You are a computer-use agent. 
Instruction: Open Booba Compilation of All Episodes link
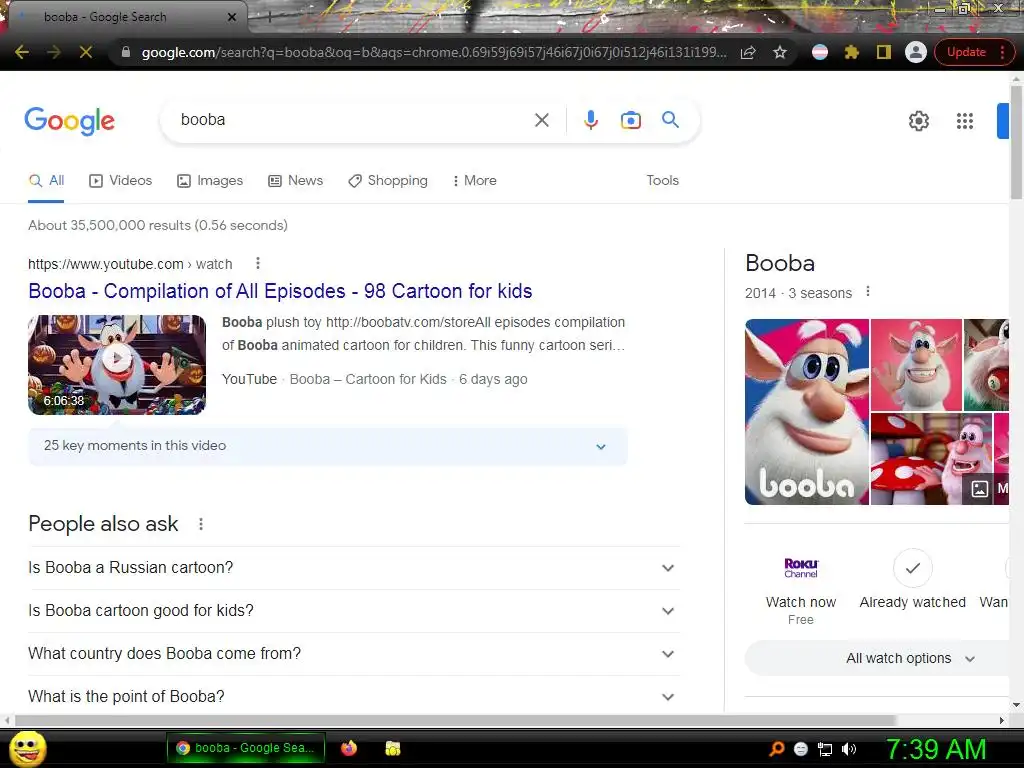[280, 291]
